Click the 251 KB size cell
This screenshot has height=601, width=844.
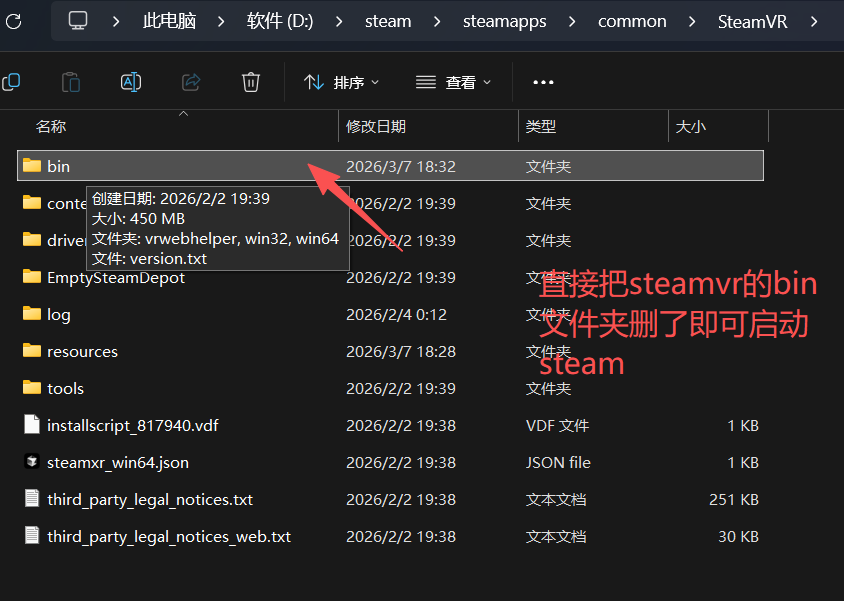pyautogui.click(x=734, y=500)
